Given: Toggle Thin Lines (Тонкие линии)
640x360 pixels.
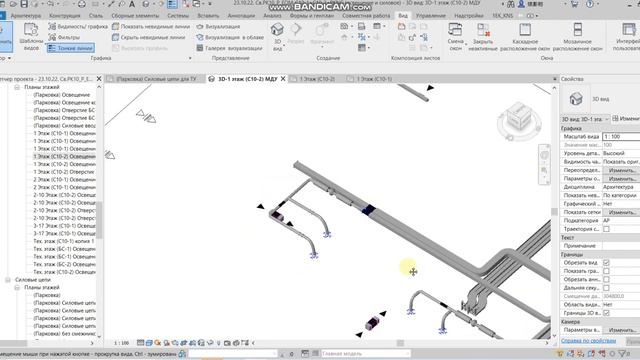Looking at the screenshot, I should [x=70, y=48].
